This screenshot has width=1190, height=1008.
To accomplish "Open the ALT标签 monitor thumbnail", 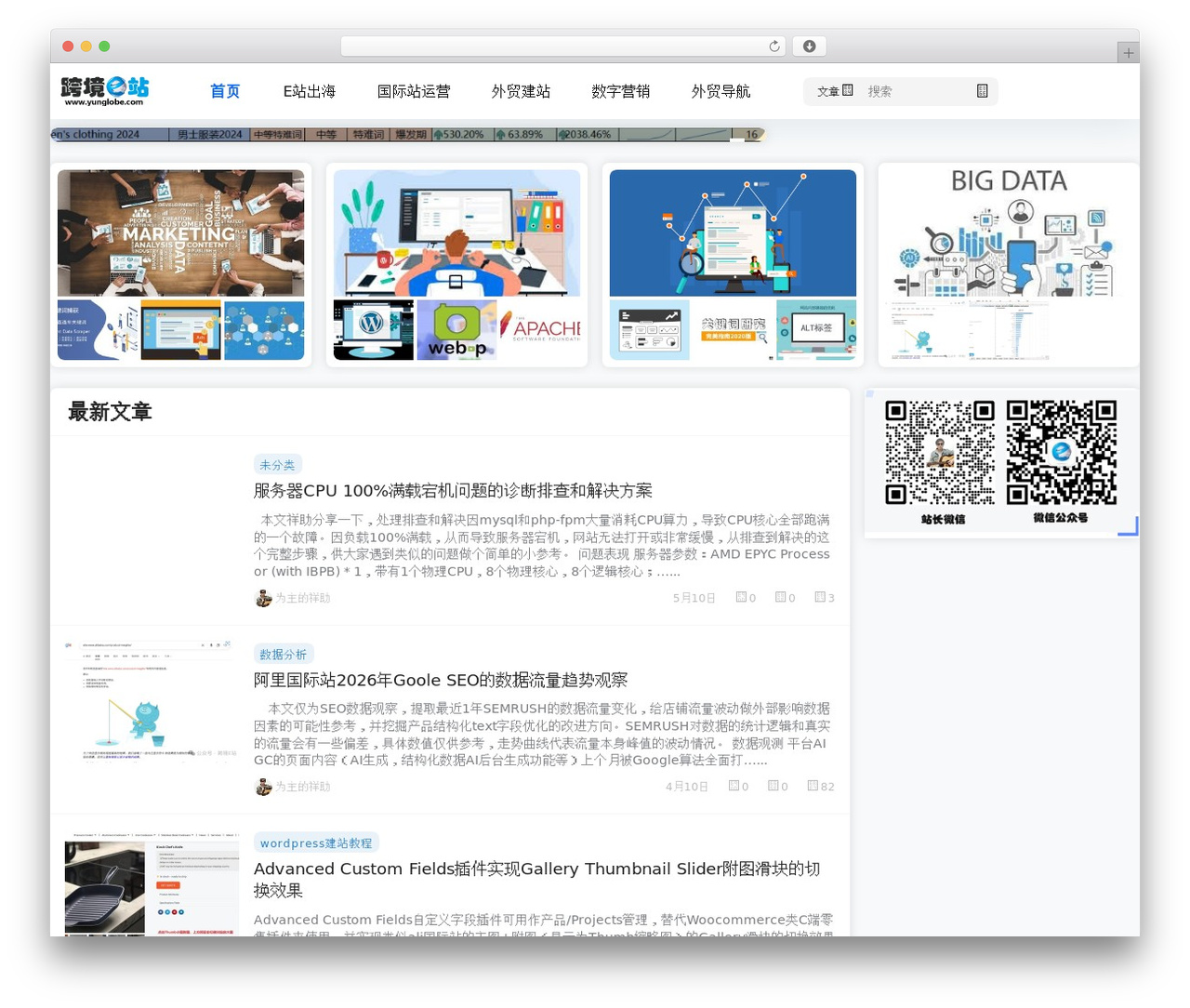I will [x=816, y=330].
